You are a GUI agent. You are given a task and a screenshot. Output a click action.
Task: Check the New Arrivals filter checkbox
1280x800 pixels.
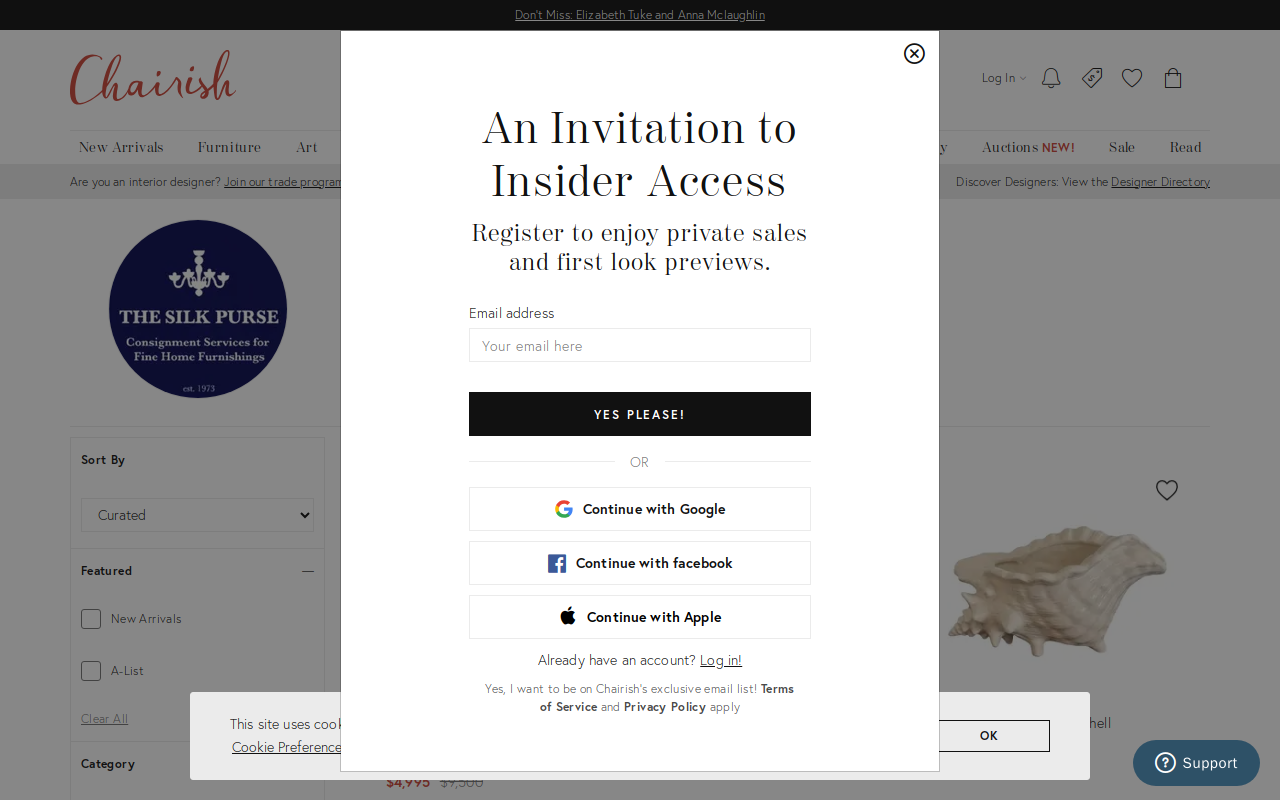click(x=91, y=619)
